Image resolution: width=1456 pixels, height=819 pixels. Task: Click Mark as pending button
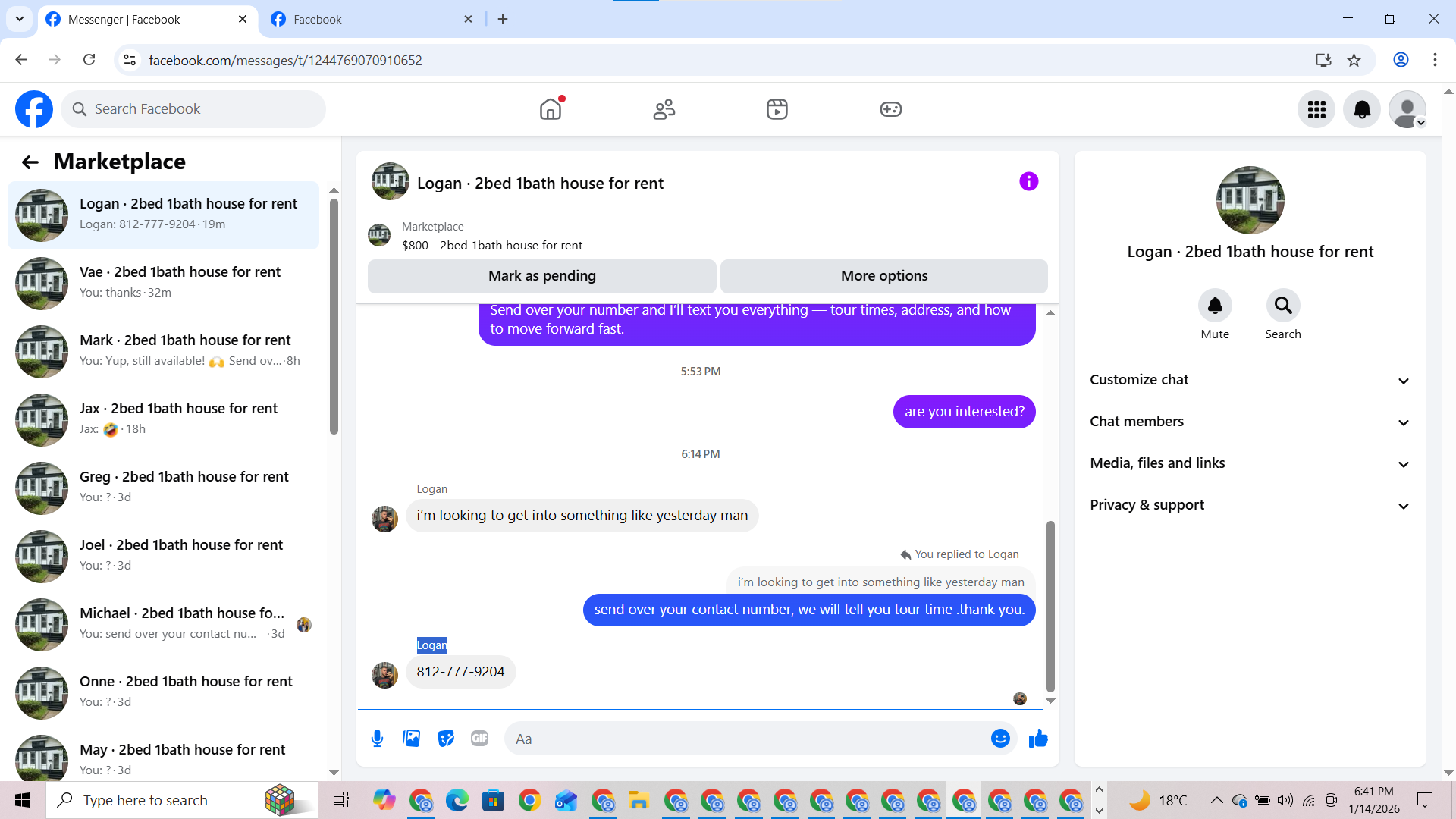point(541,276)
